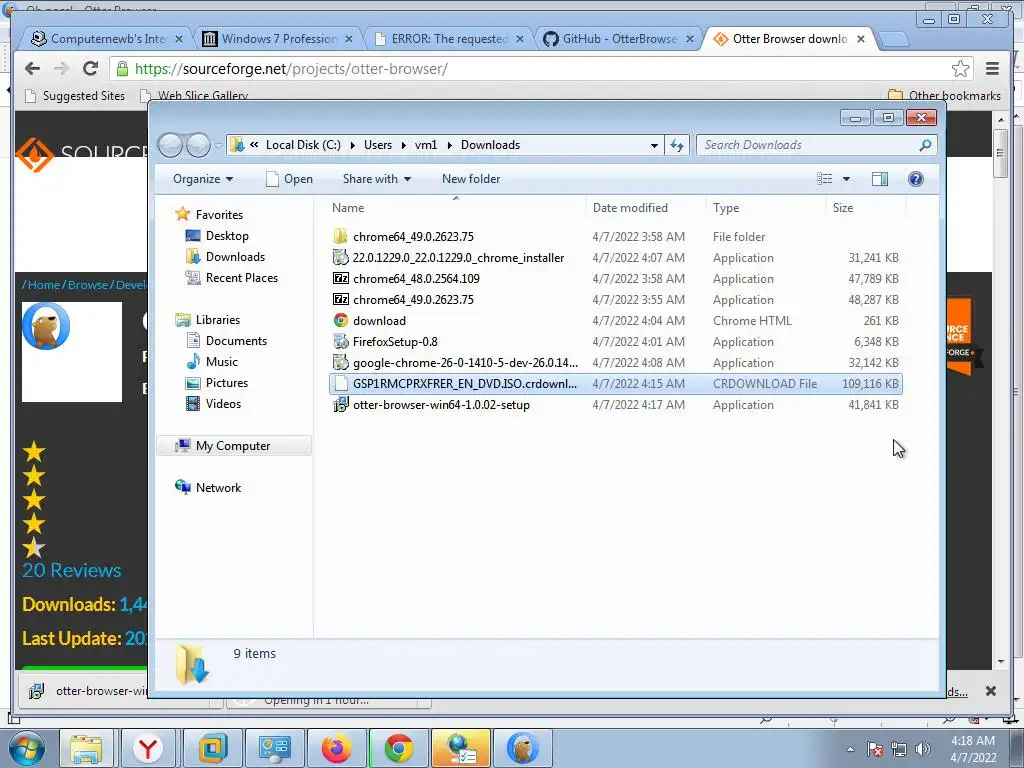Switch to GitHub - OtterBrowser tab
Image resolution: width=1024 pixels, height=768 pixels.
pos(620,39)
